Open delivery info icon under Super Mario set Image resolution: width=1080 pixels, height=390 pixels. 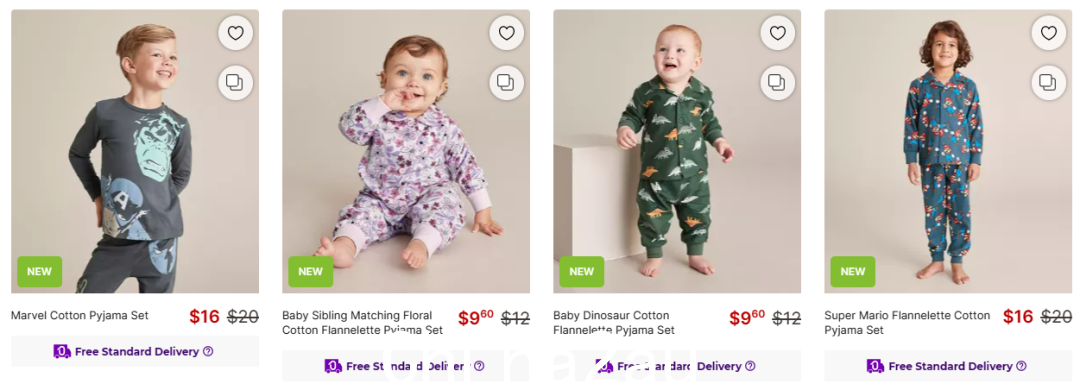coord(1021,366)
